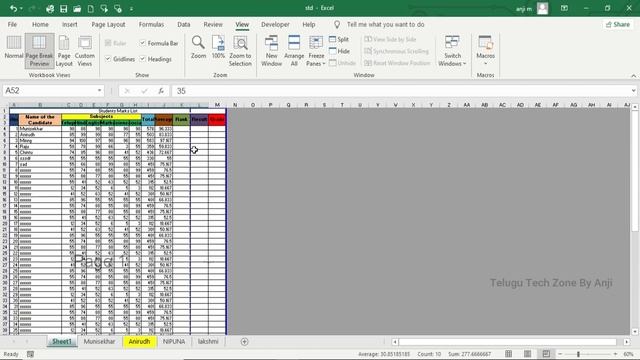Open the Undo history dropdown arrow
The height and width of the screenshot is (360, 640).
21,9
